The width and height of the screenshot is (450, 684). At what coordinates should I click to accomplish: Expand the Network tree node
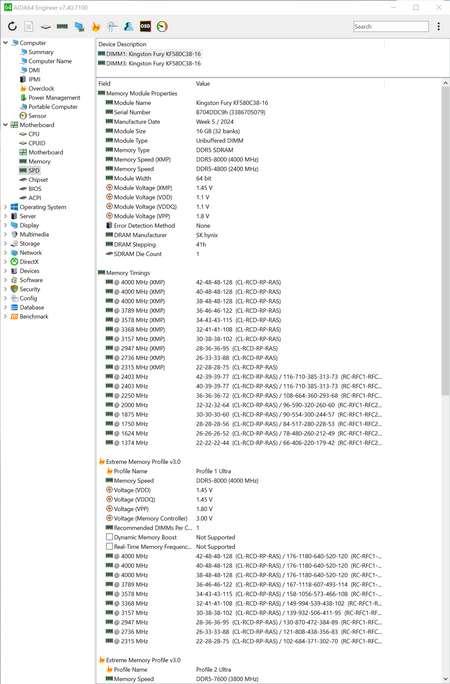6,253
